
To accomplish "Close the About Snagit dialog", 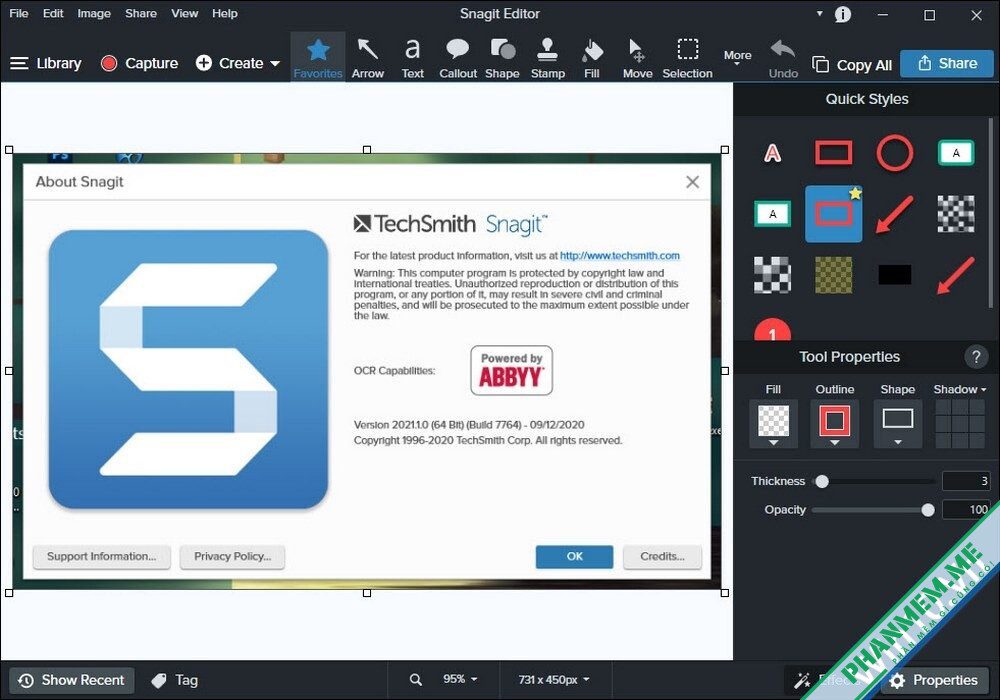I will point(693,182).
